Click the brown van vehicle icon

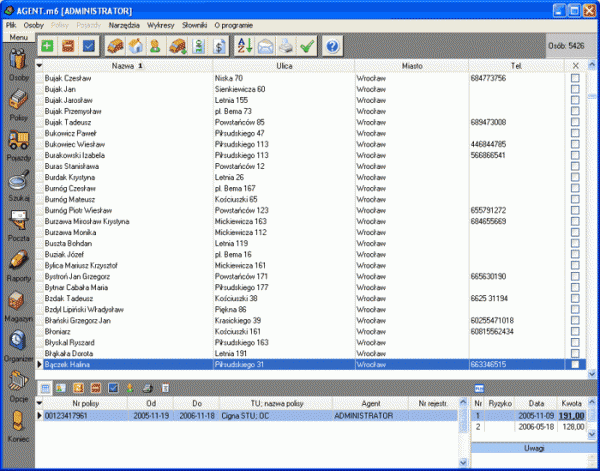[115, 46]
